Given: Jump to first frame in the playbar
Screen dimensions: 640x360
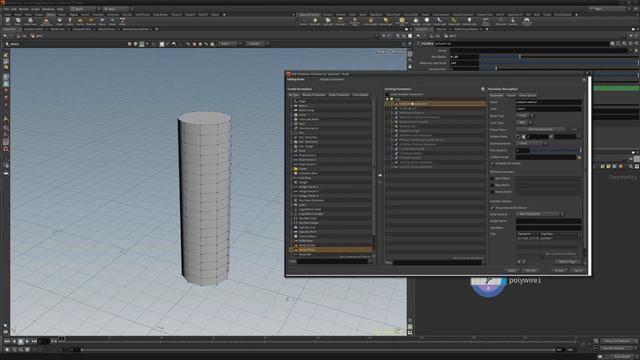Looking at the screenshot, I should [x=7, y=341].
